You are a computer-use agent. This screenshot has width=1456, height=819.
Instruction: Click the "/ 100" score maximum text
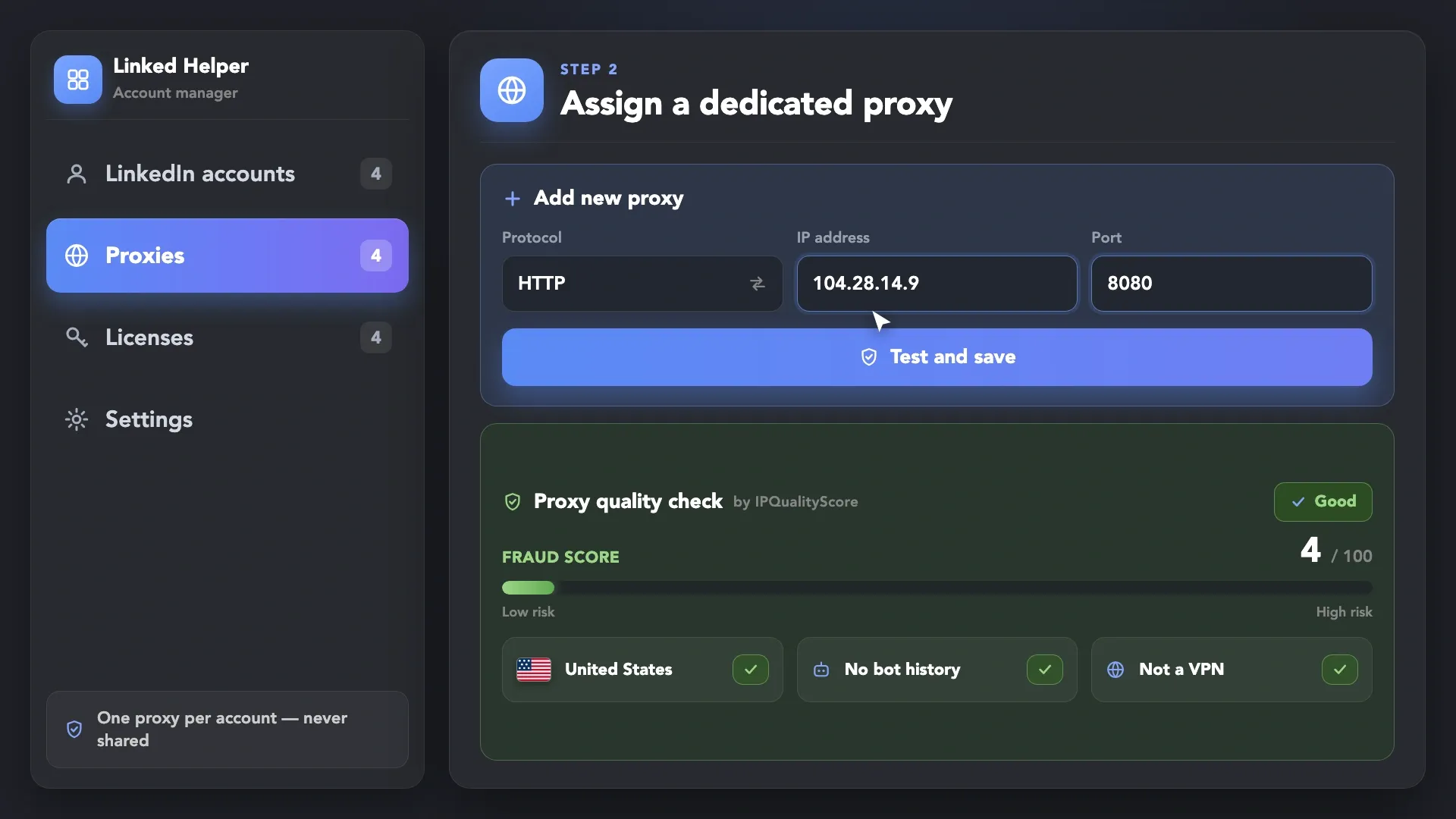coord(1351,556)
